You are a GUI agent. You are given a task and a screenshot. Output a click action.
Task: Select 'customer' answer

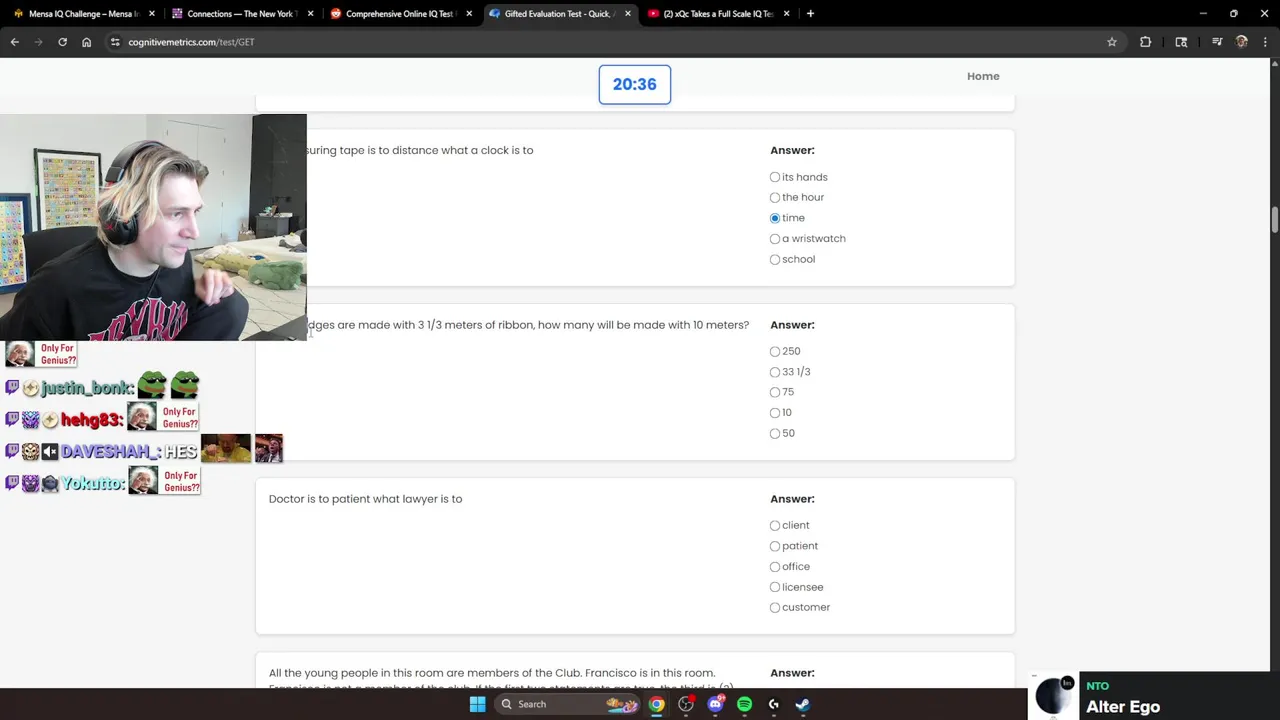click(x=775, y=607)
